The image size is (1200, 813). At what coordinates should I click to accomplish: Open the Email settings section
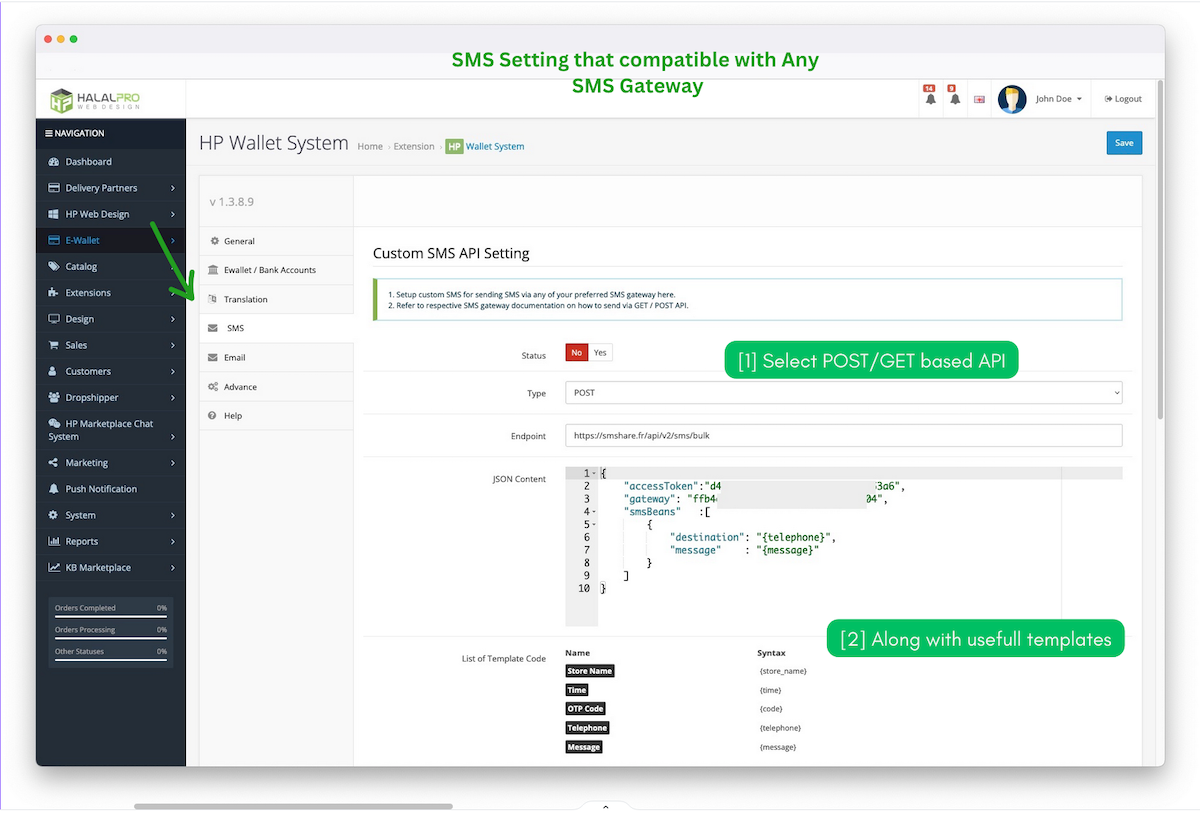tap(234, 357)
